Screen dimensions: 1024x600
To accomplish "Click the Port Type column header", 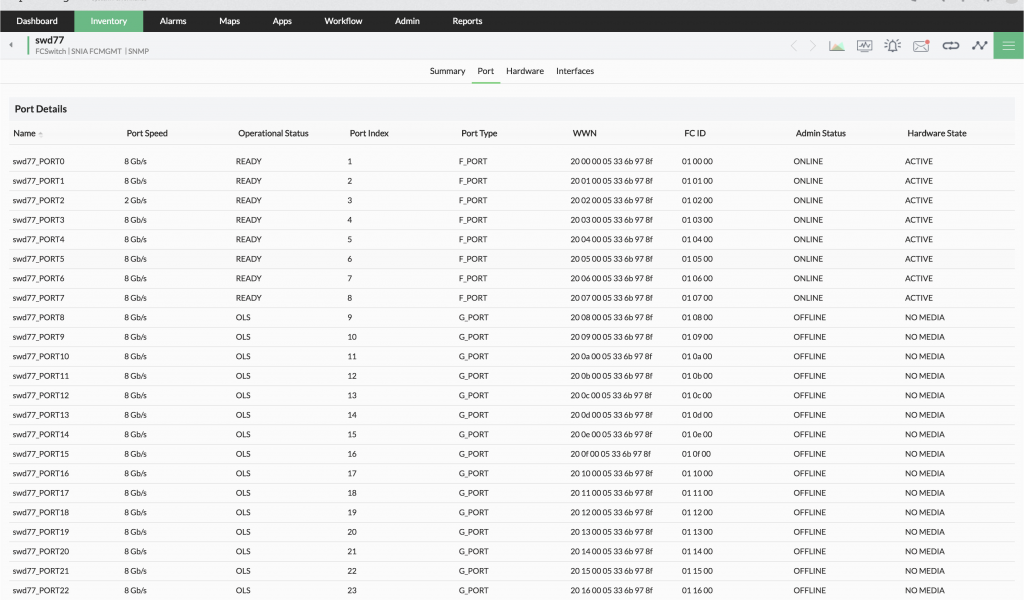I will [x=479, y=133].
